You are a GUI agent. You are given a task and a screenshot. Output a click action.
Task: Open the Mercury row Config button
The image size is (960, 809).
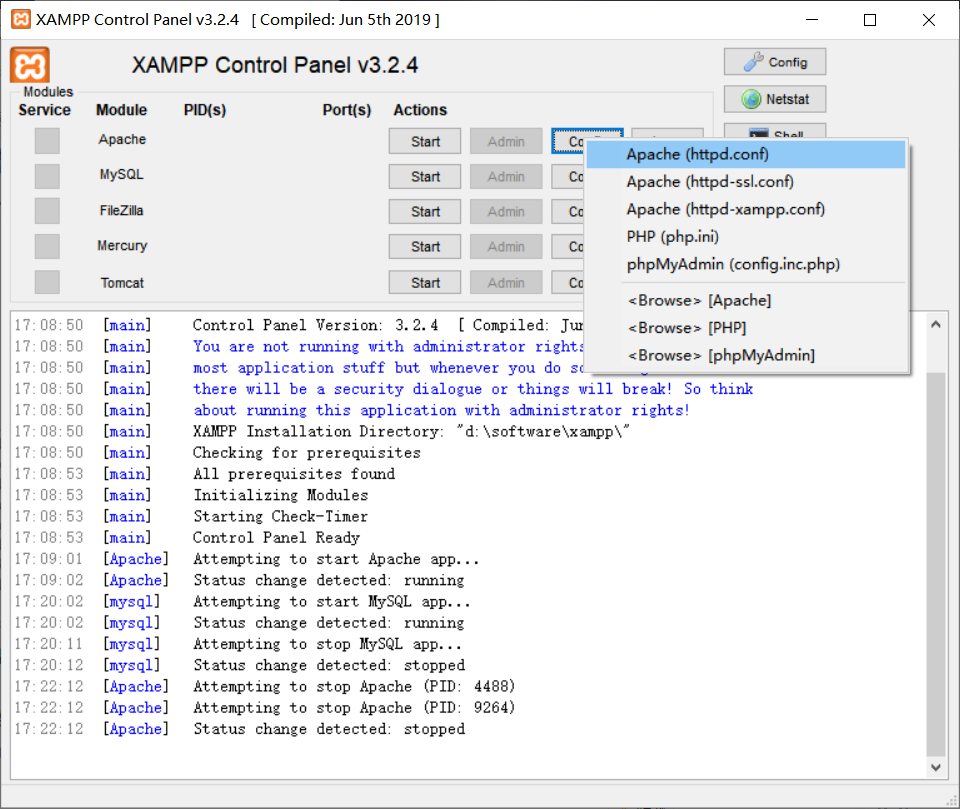click(x=568, y=246)
